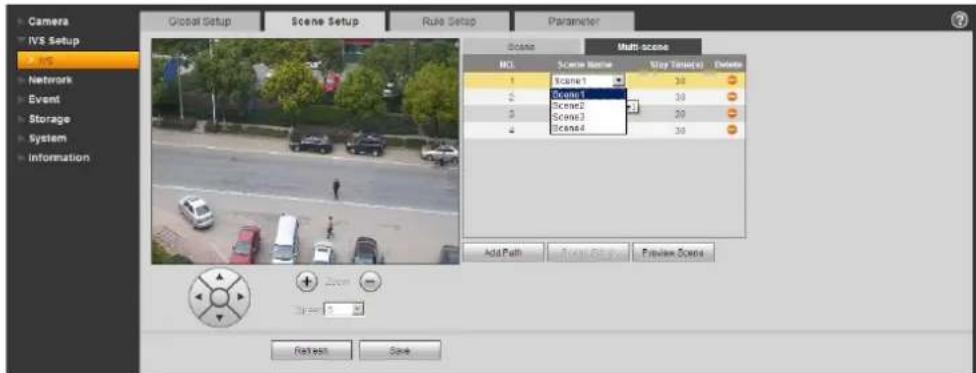The width and height of the screenshot is (976, 373).
Task: Pan camera right with PTZ right arrow
Action: [x=240, y=296]
